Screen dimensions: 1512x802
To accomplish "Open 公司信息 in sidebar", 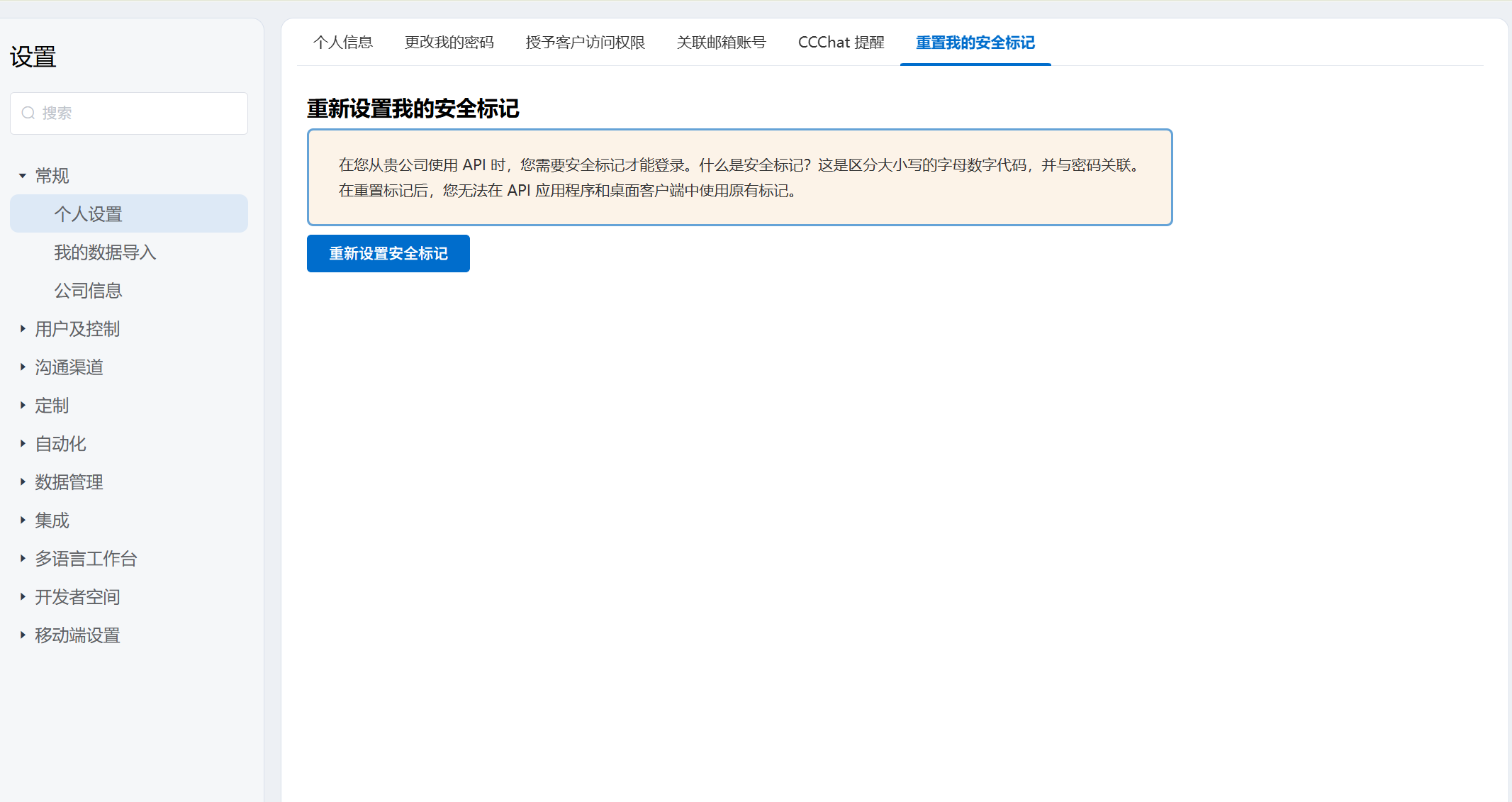I will click(89, 291).
